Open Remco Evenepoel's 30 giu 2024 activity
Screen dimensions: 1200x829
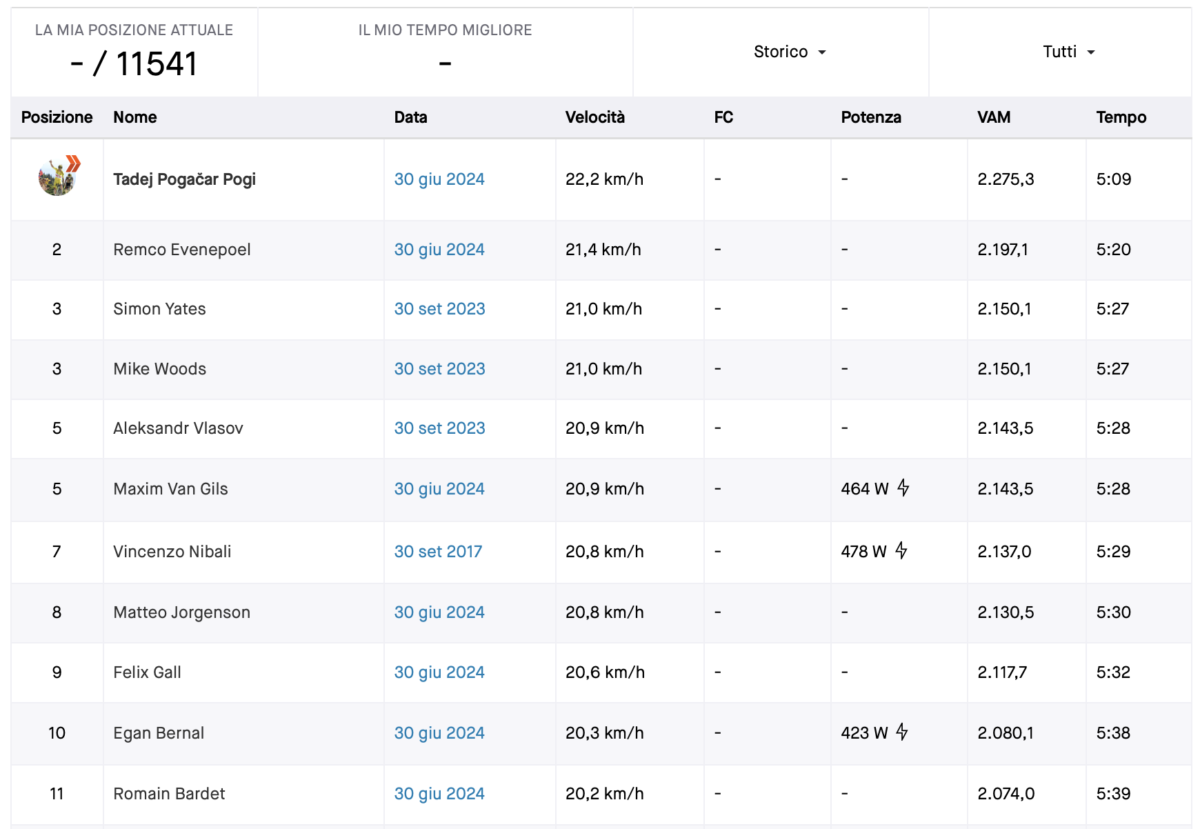(439, 249)
